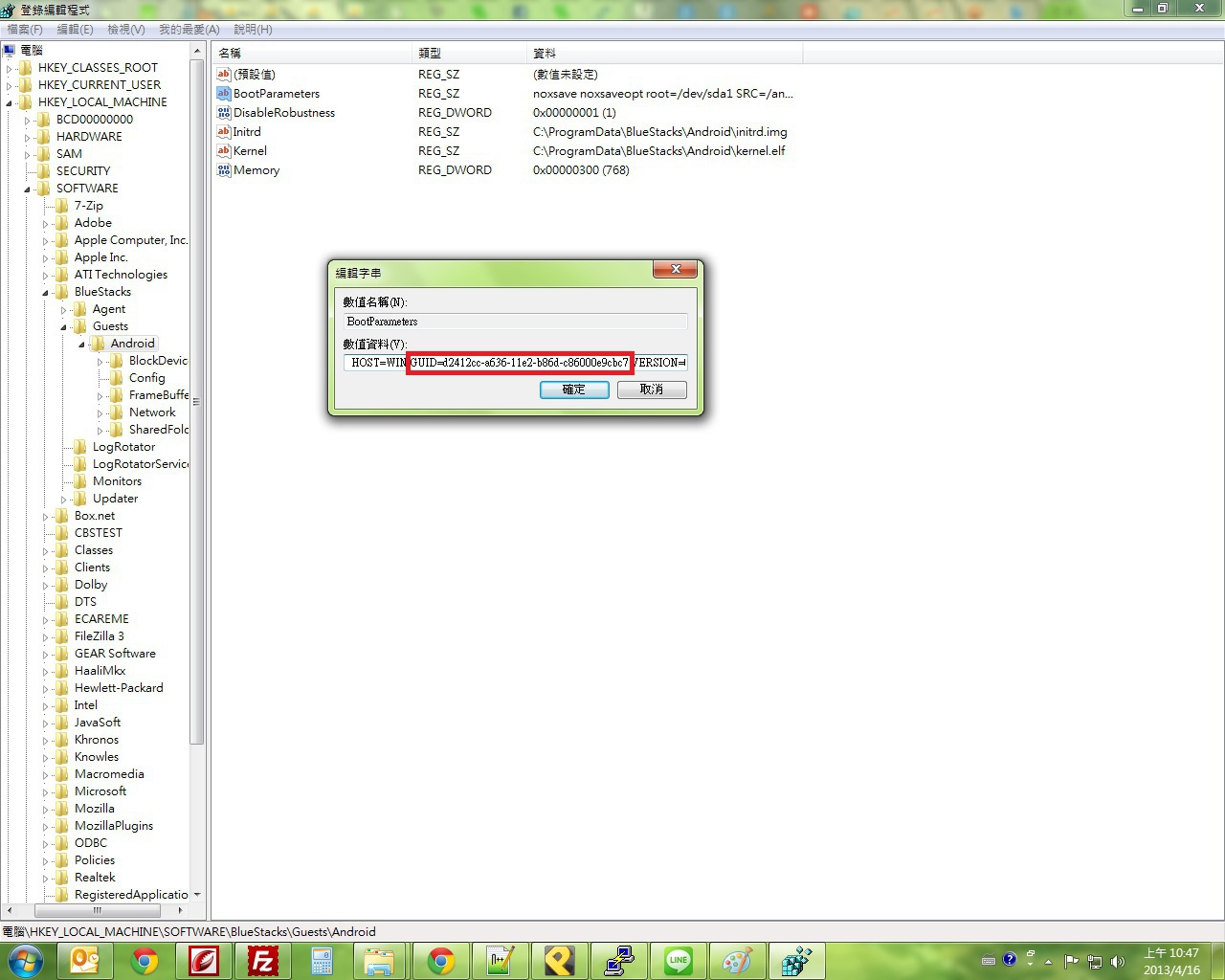Screen dimensions: 1225x980
Task: Click the 數值資料 value data field
Action: [516, 363]
